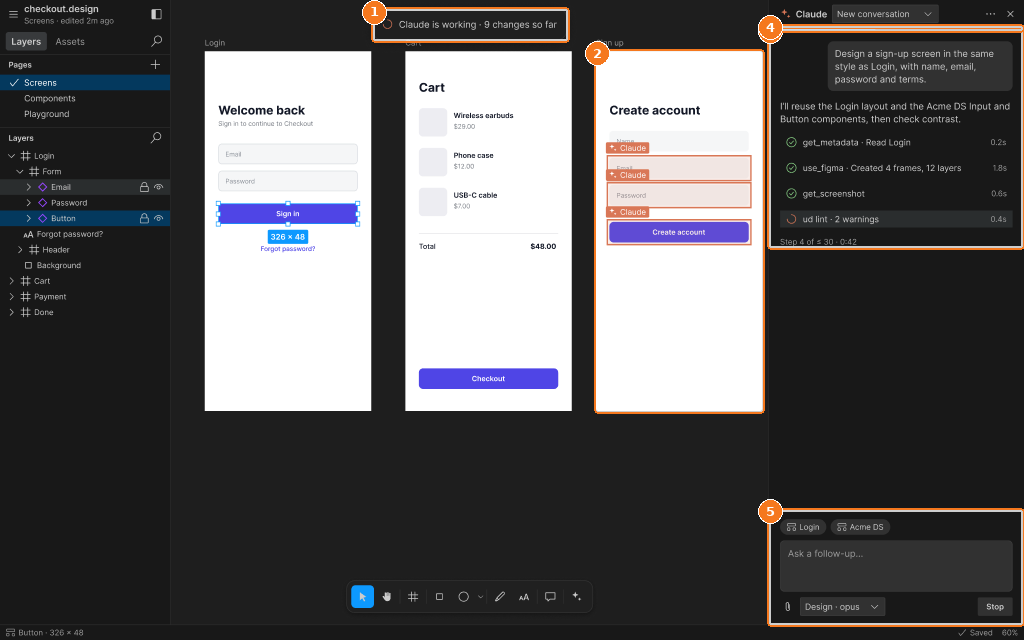Choose the Pen drawing tool
The image size is (1024, 640).
pos(500,596)
